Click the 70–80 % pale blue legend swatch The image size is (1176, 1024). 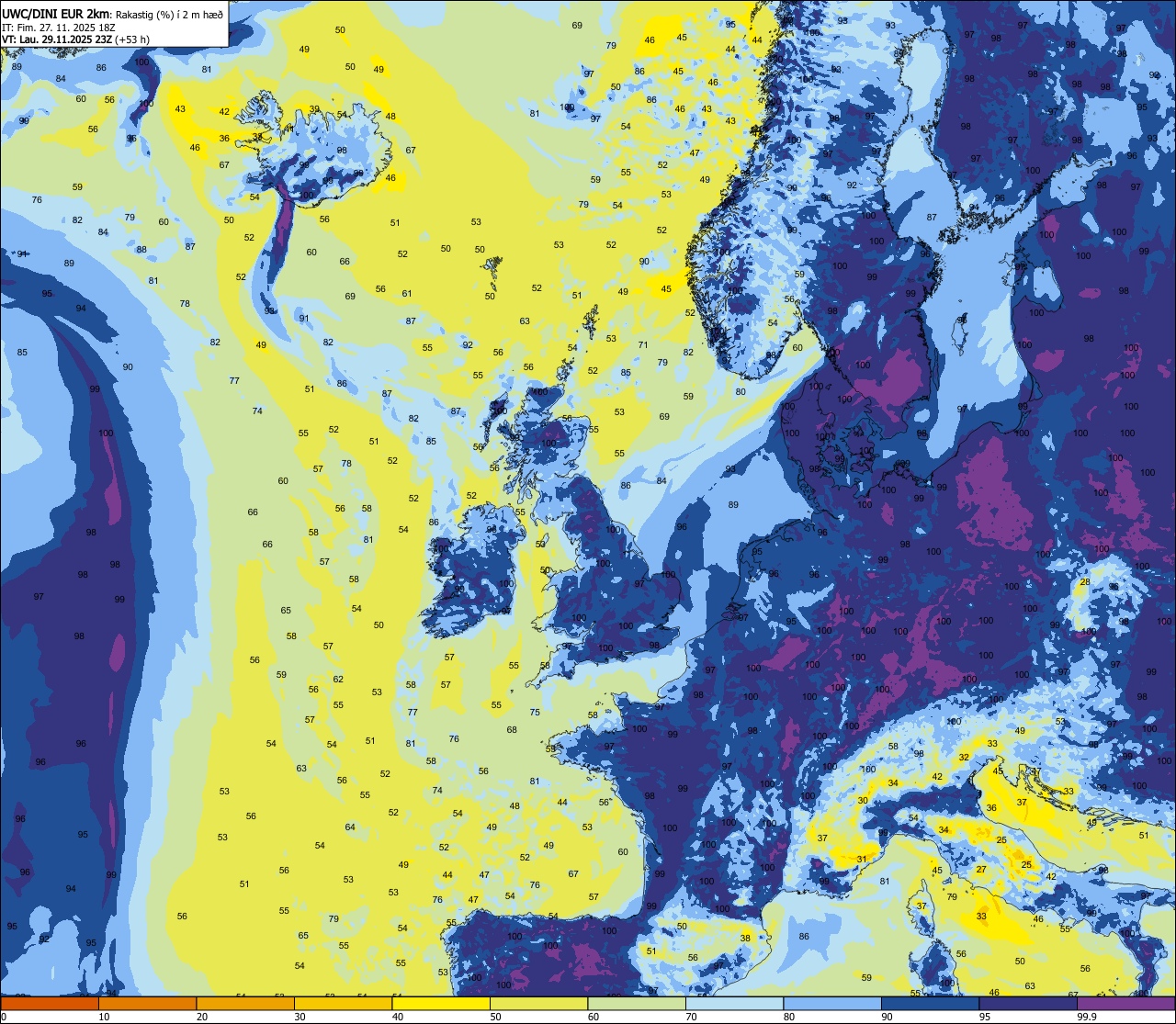click(734, 1004)
